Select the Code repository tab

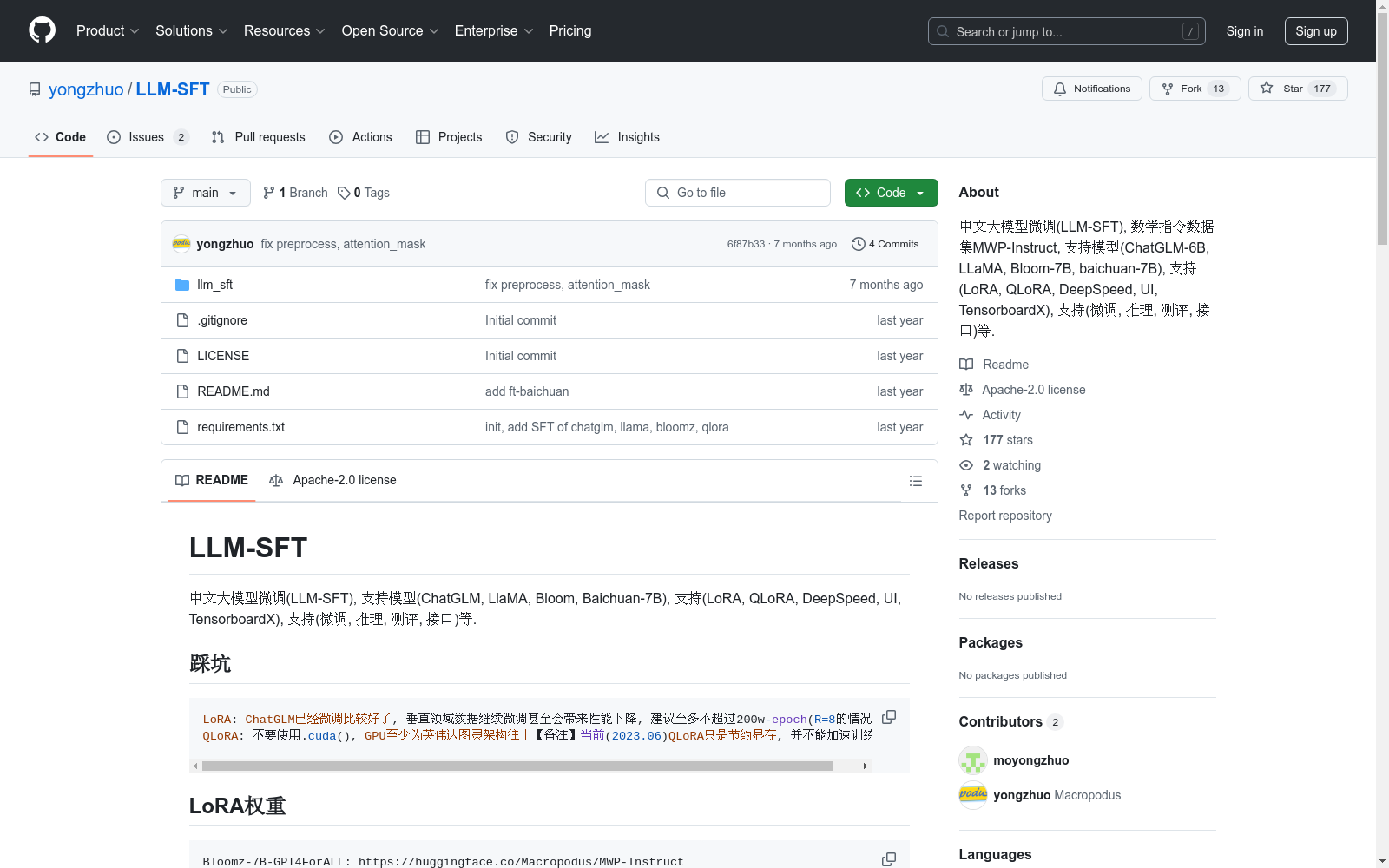tap(60, 137)
